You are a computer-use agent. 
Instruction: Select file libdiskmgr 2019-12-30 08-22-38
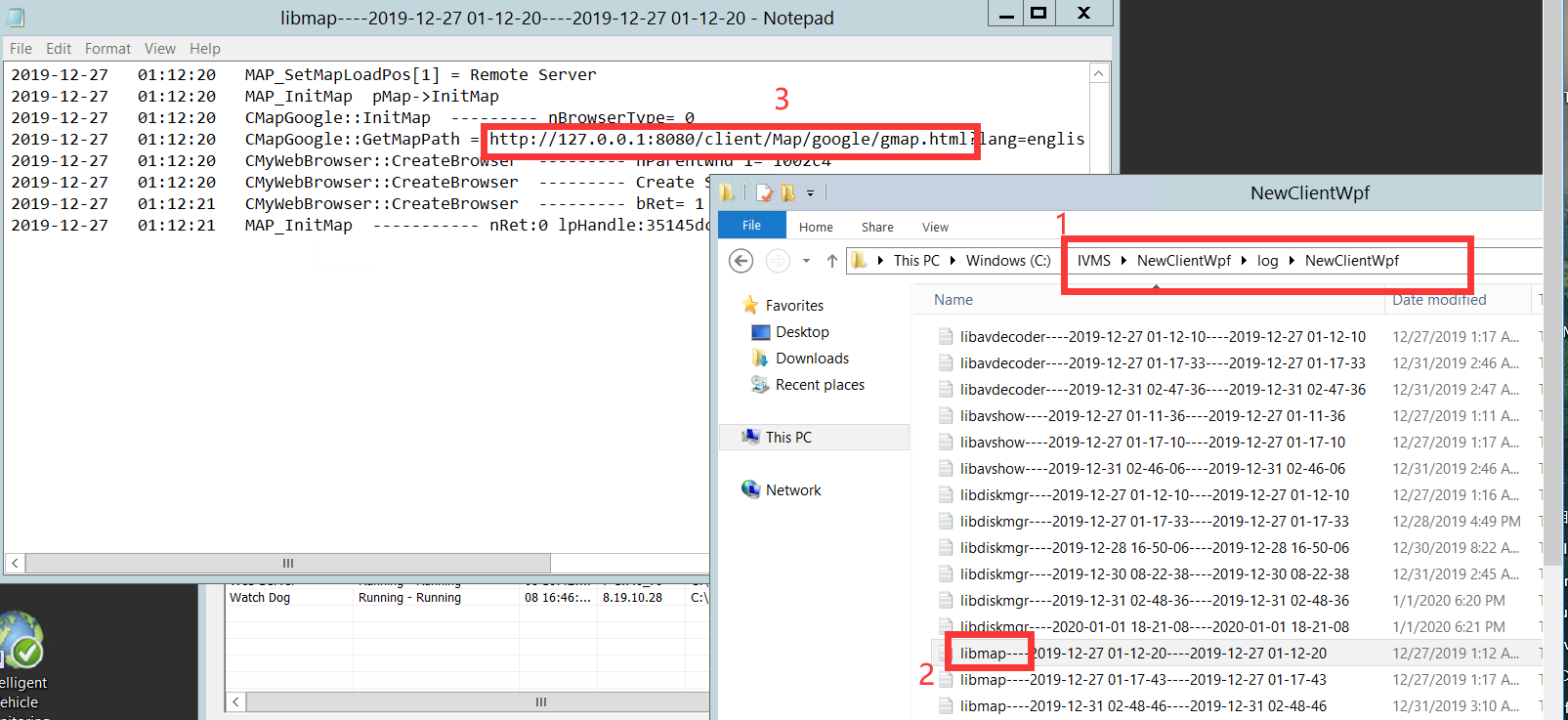tap(1154, 574)
